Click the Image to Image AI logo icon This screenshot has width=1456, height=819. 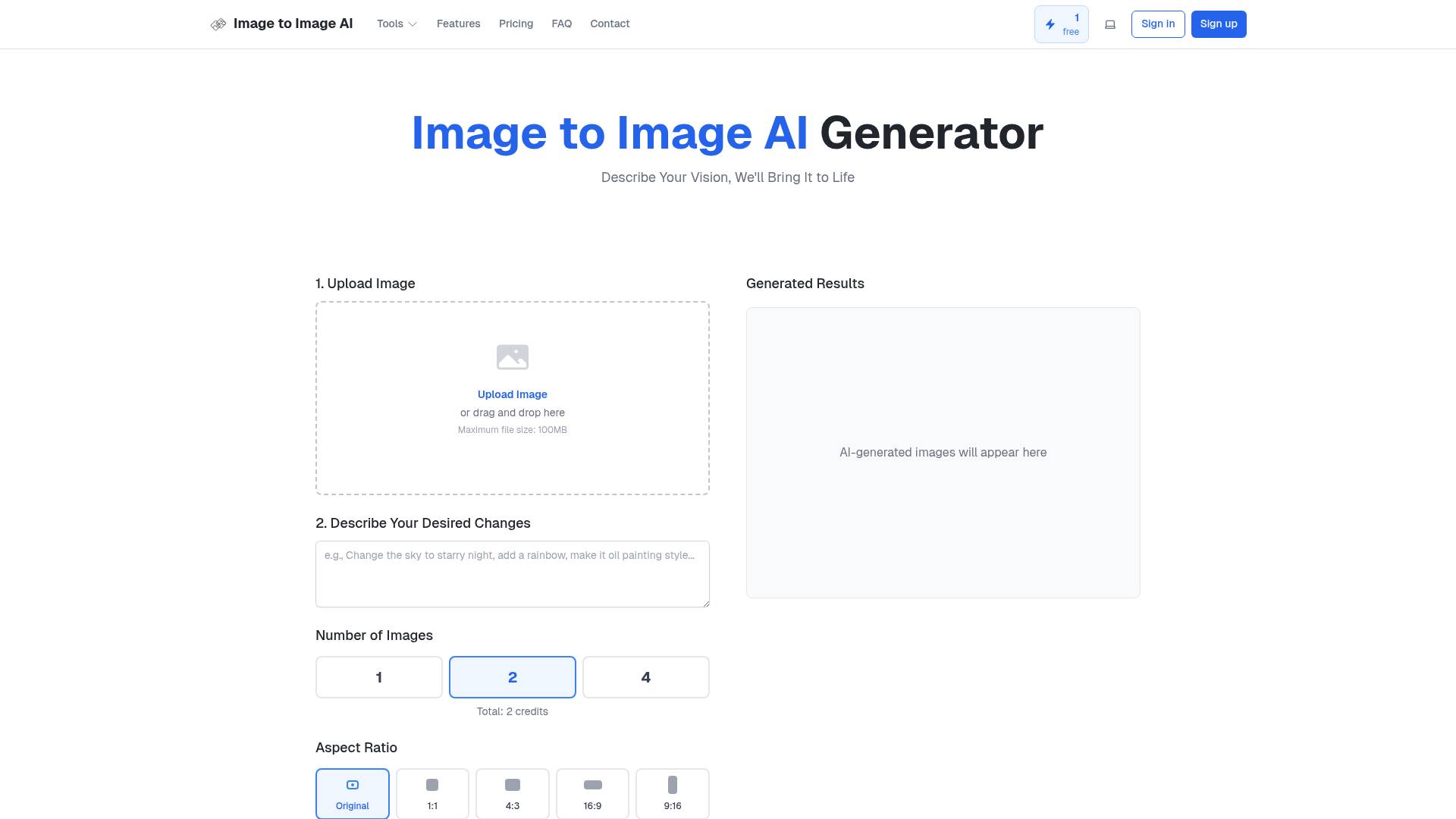point(218,24)
